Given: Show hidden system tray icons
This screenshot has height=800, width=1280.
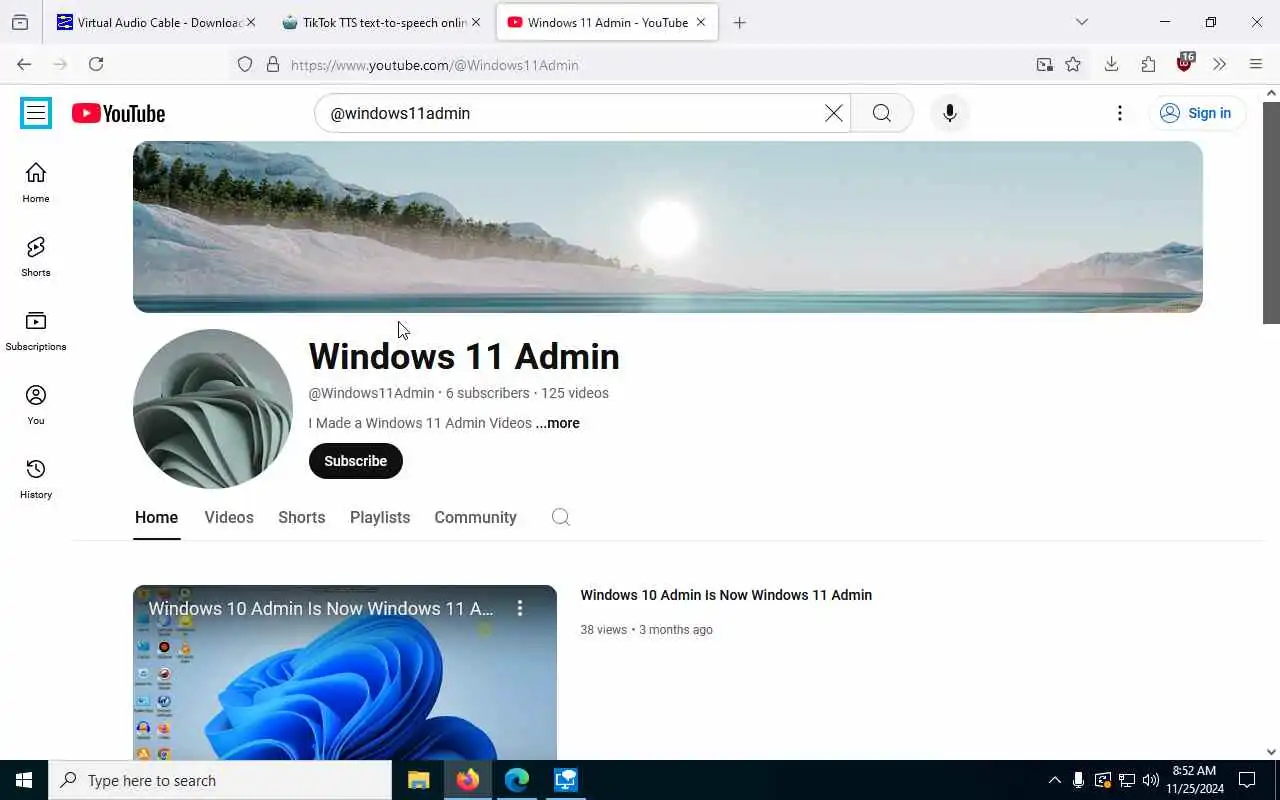Looking at the screenshot, I should pos(1054,780).
